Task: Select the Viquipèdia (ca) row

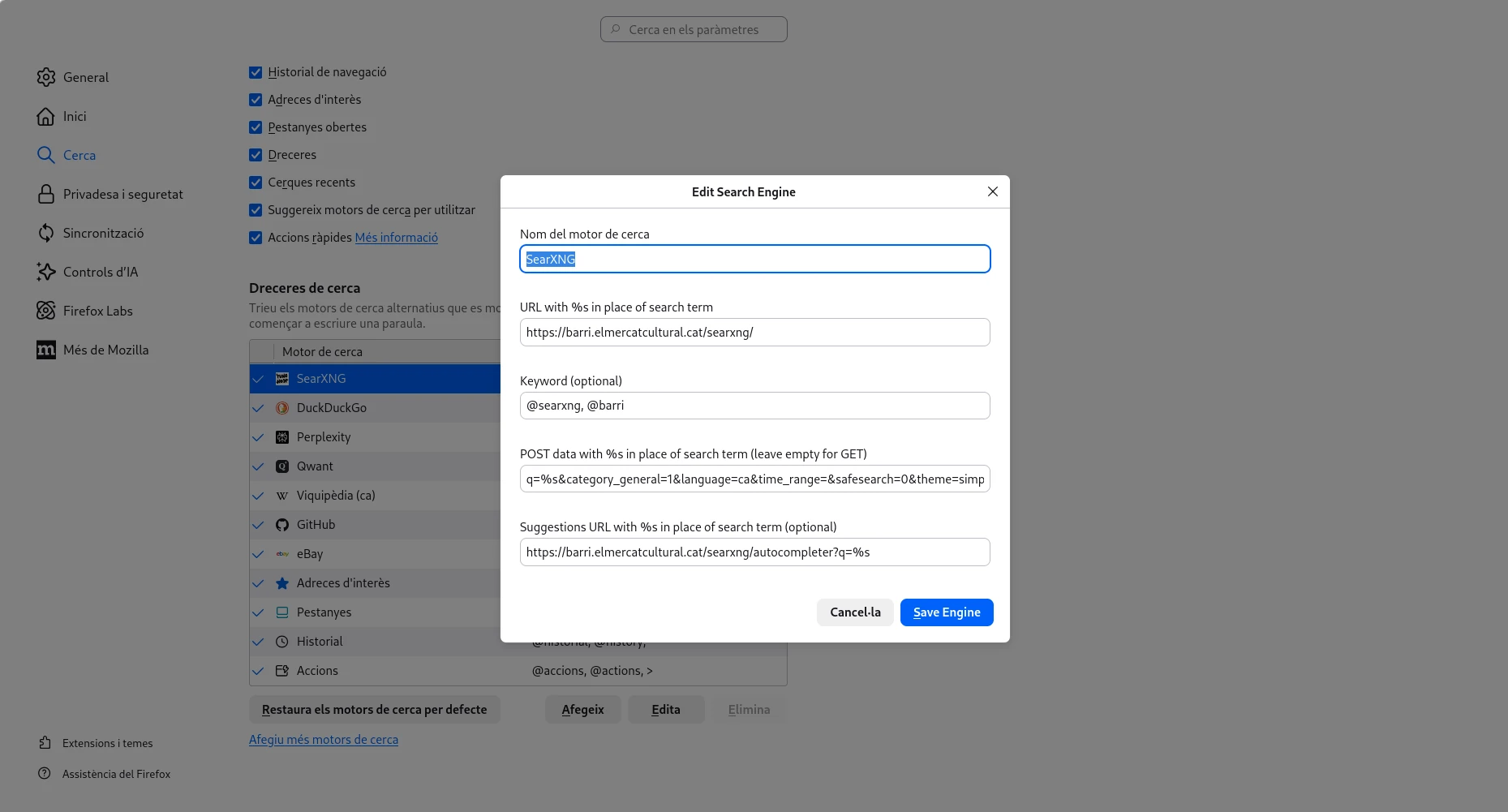Action: 375,496
